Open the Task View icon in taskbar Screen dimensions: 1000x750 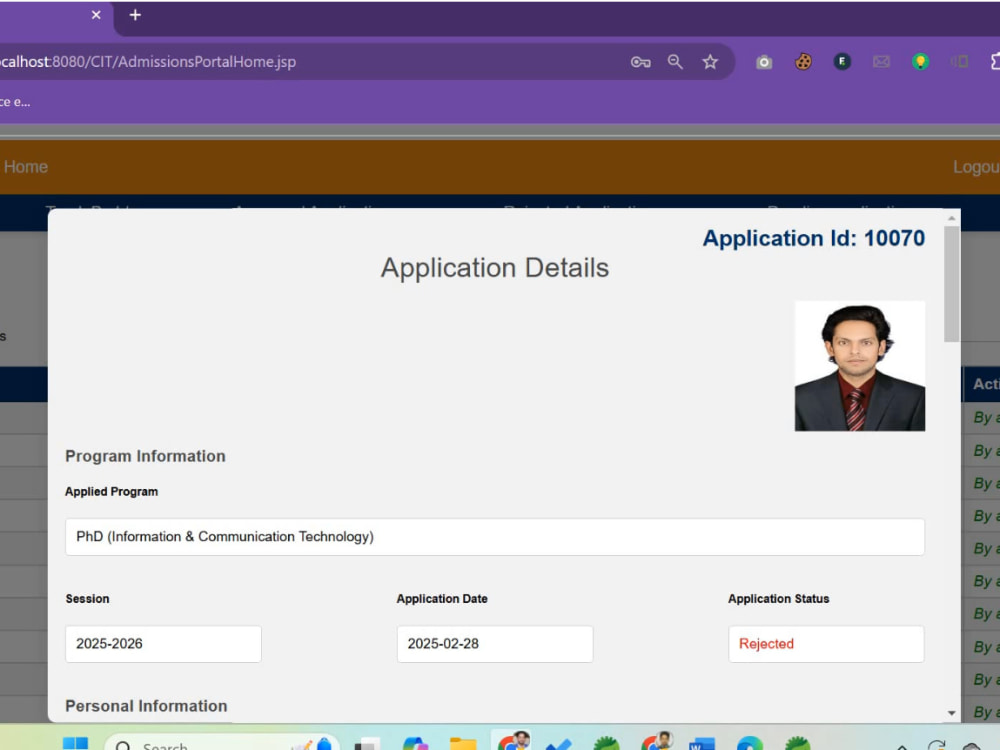click(x=367, y=744)
